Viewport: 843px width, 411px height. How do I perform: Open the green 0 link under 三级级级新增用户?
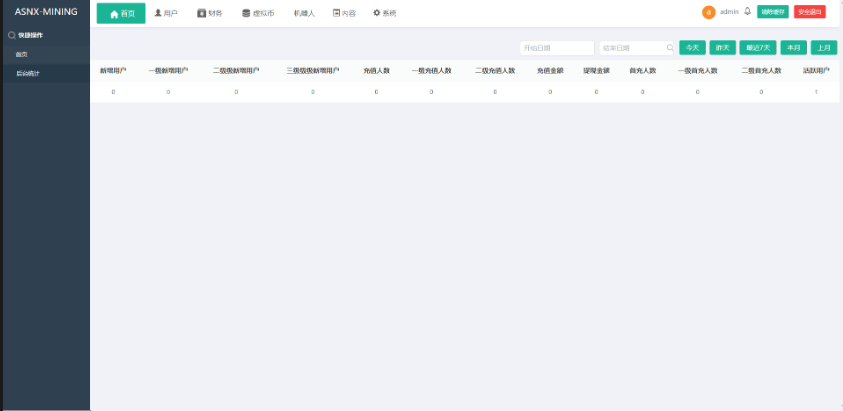313,92
